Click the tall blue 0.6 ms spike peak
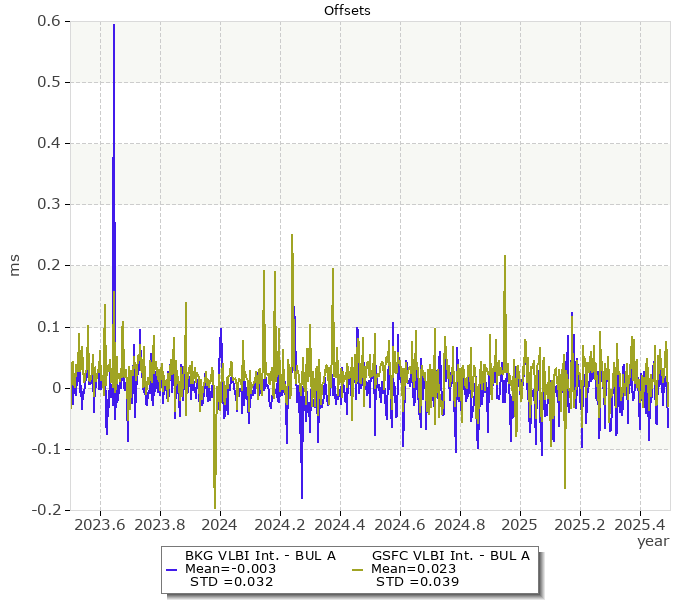700x600 pixels. point(114,25)
